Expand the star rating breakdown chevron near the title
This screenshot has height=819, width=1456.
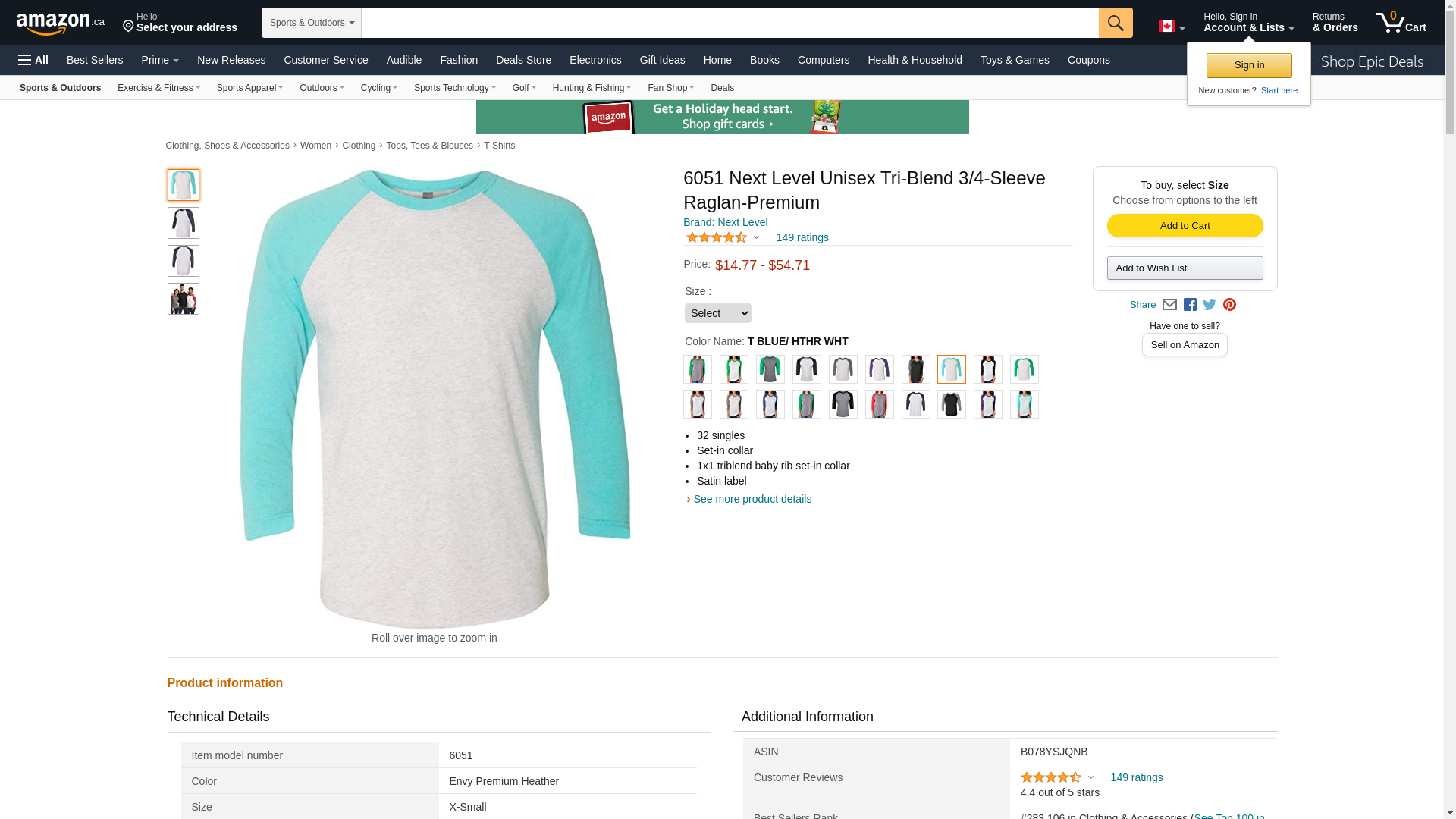[x=756, y=237]
